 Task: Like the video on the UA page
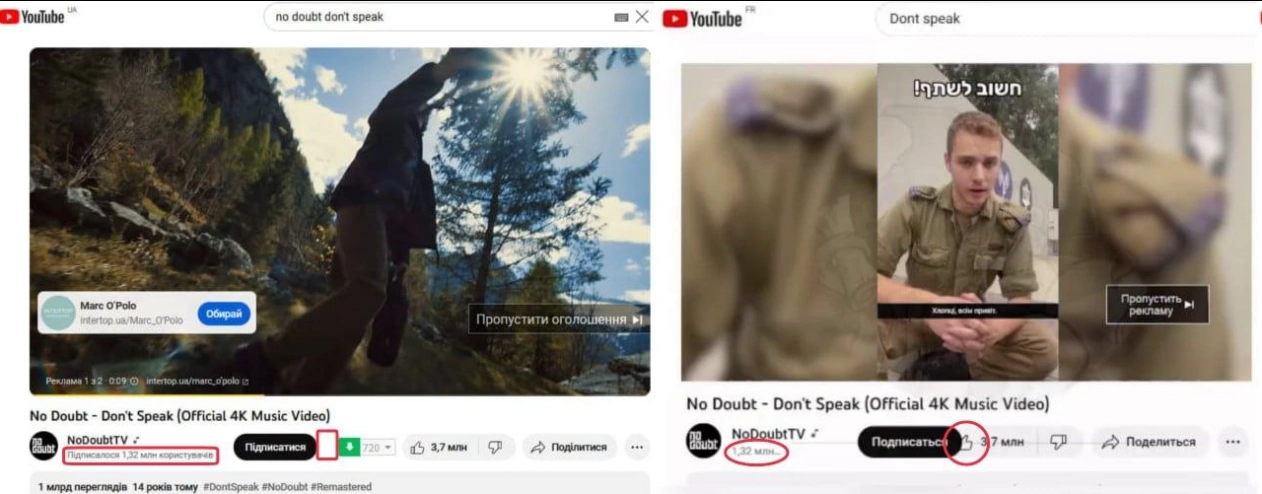point(440,447)
